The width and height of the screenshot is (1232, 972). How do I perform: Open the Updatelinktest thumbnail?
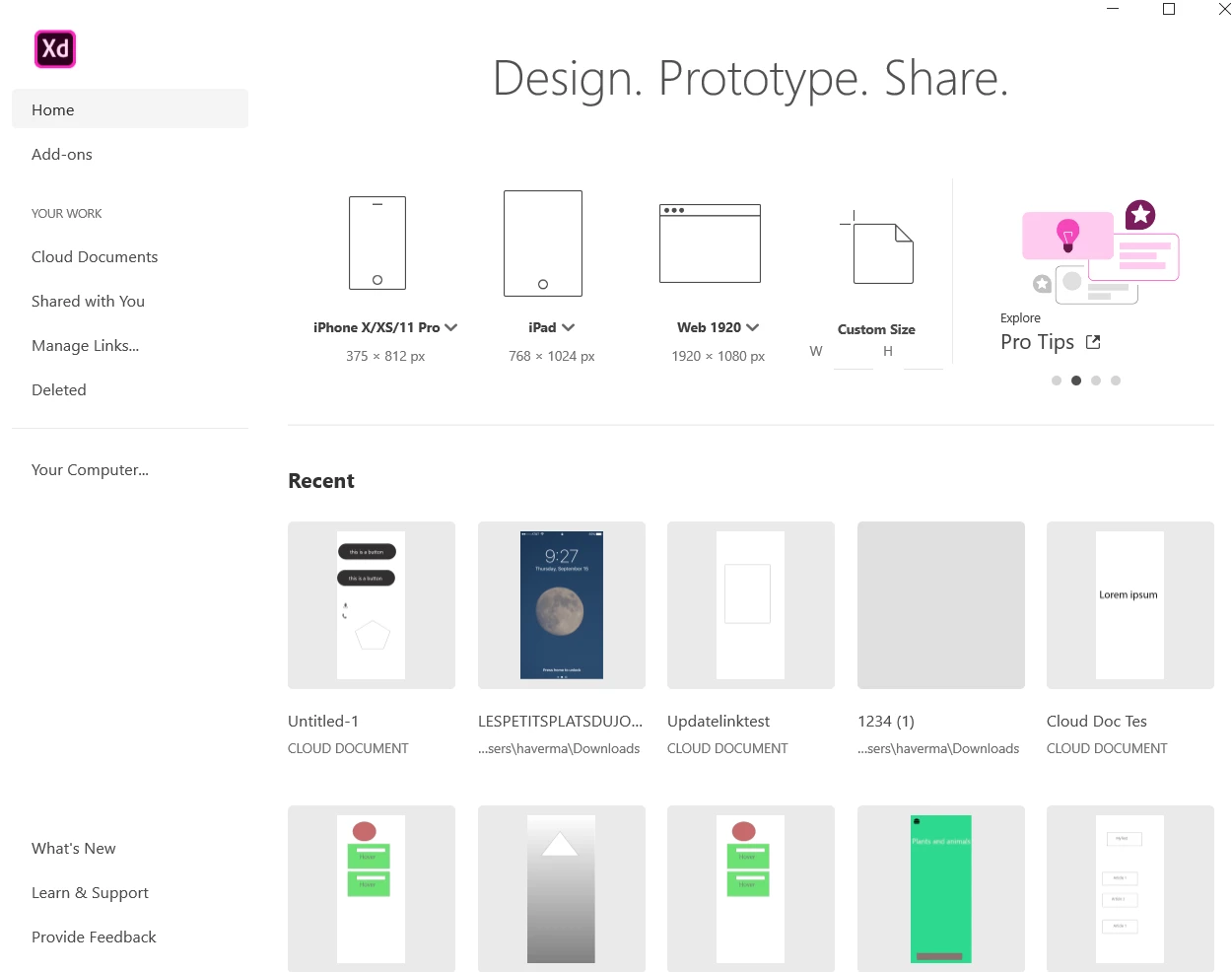point(751,605)
